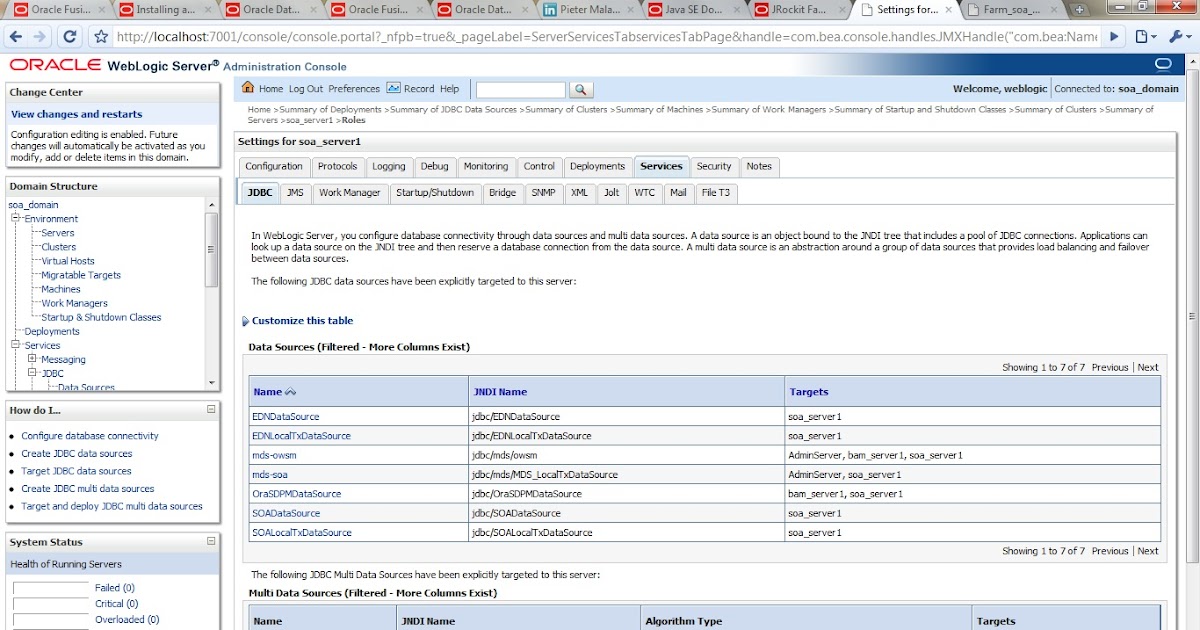This screenshot has width=1200, height=630.
Task: Click the Oracle feedback bubble icon top right
Action: point(1162,63)
